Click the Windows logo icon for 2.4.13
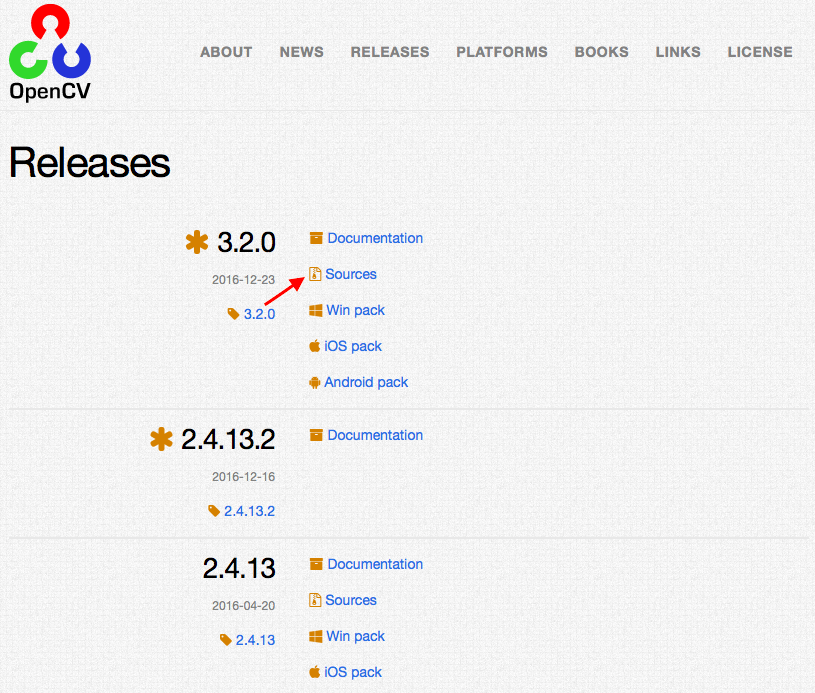815x693 pixels. click(x=316, y=636)
